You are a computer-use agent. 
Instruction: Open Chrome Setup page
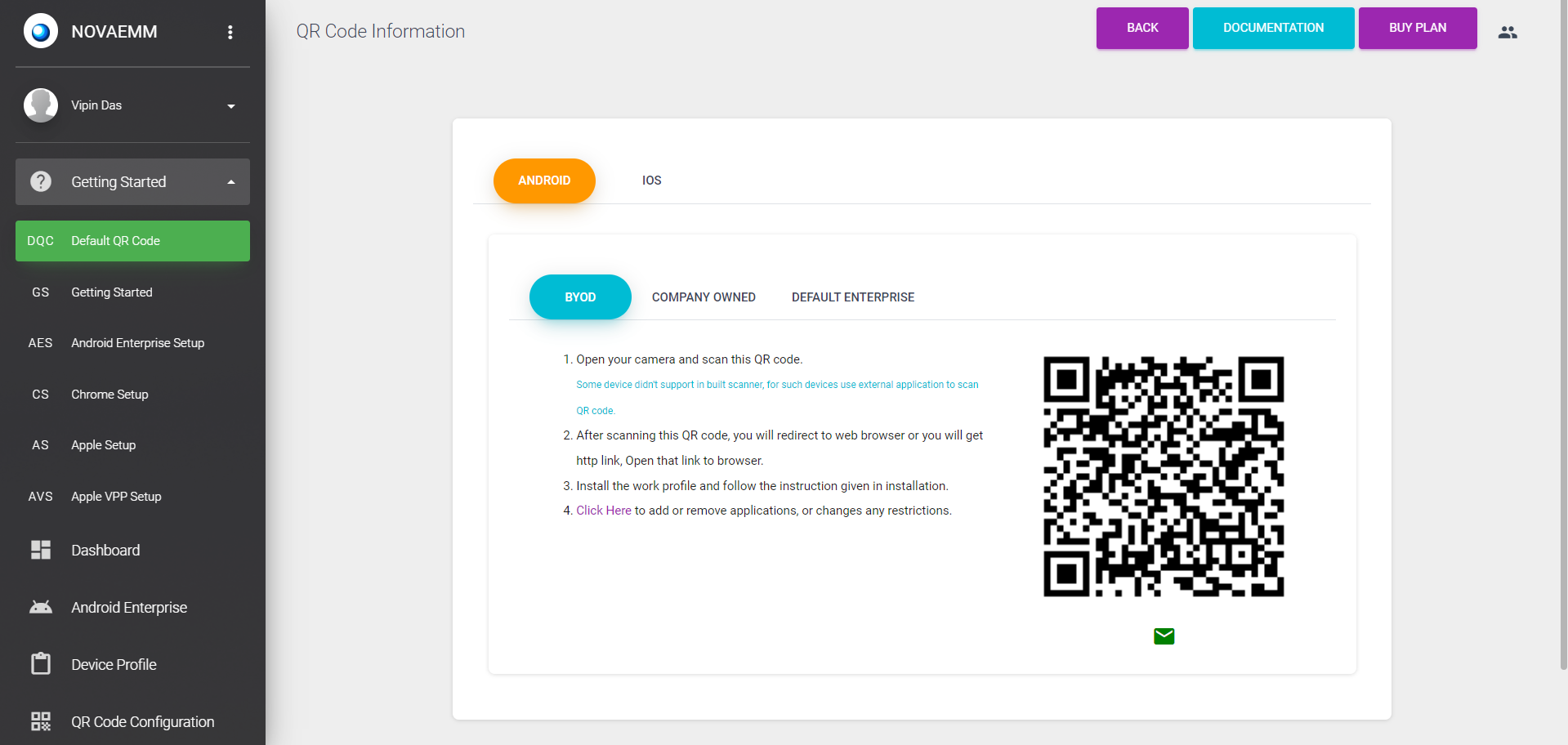point(132,395)
